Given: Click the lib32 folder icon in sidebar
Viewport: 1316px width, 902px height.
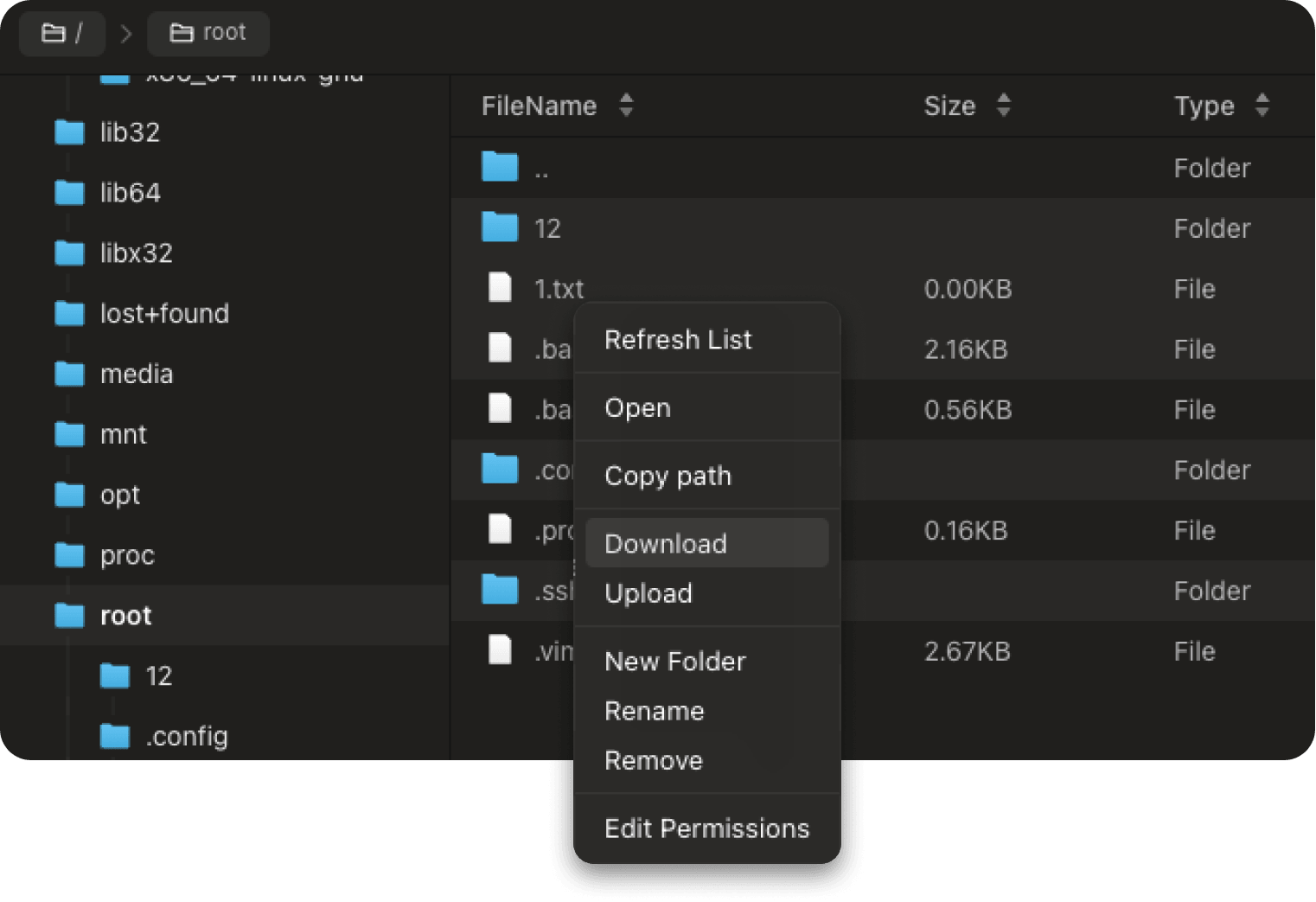Looking at the screenshot, I should [69, 132].
